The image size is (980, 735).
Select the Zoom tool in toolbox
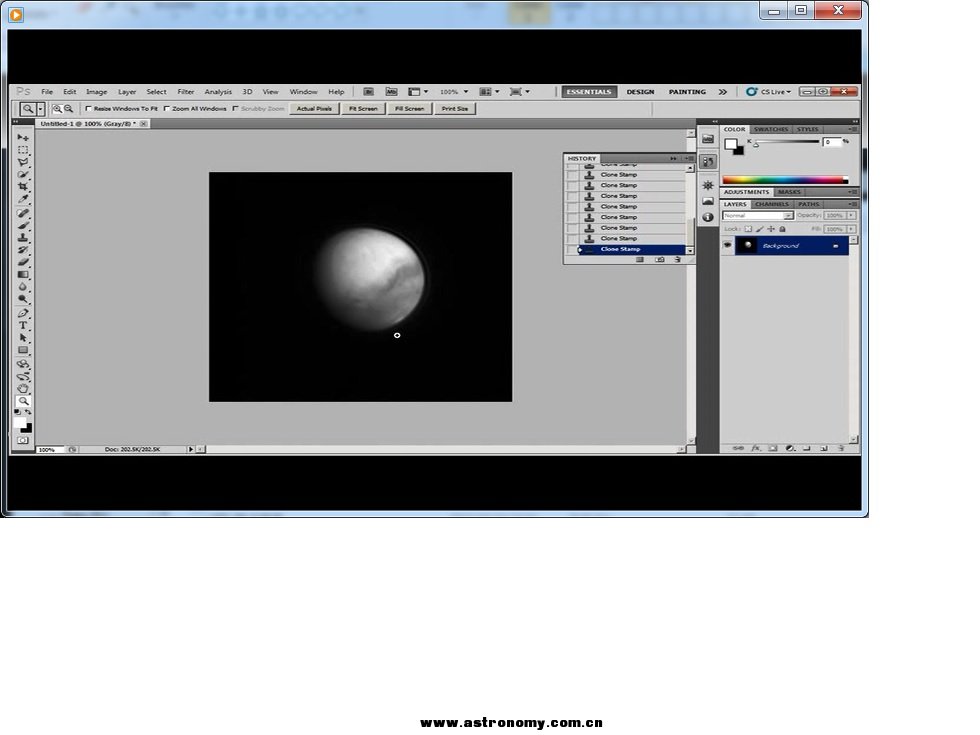[23, 401]
